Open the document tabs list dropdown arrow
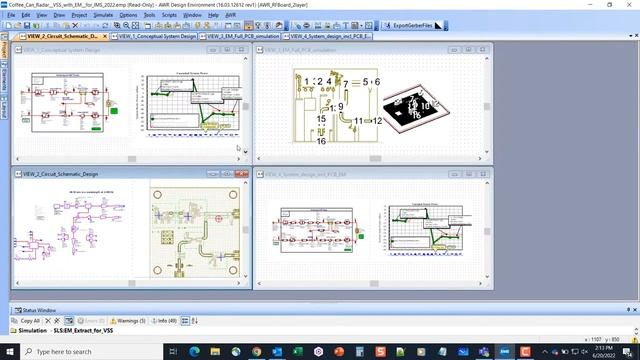 [x=631, y=36]
